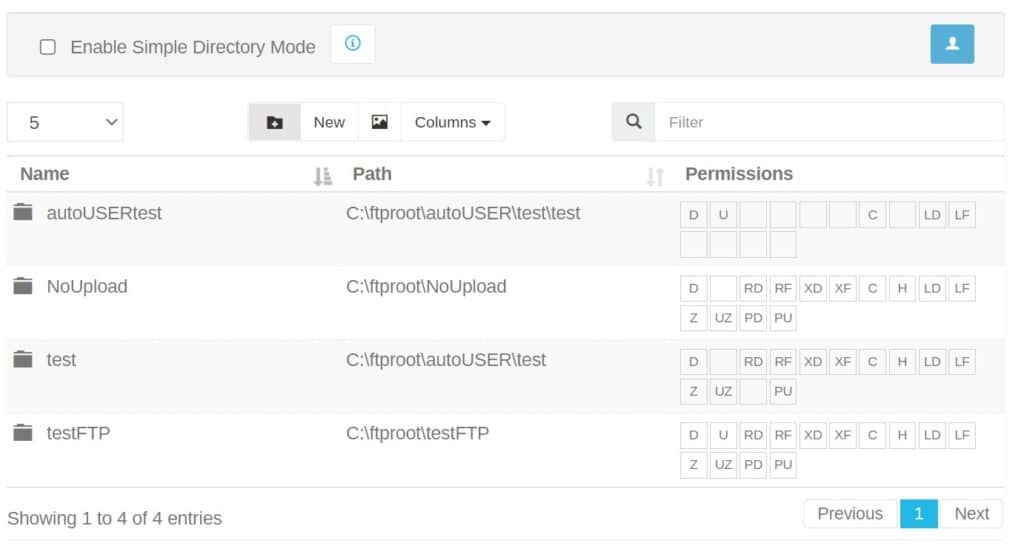Click the New button
Screen dimensions: 1024x552
pyautogui.click(x=329, y=122)
